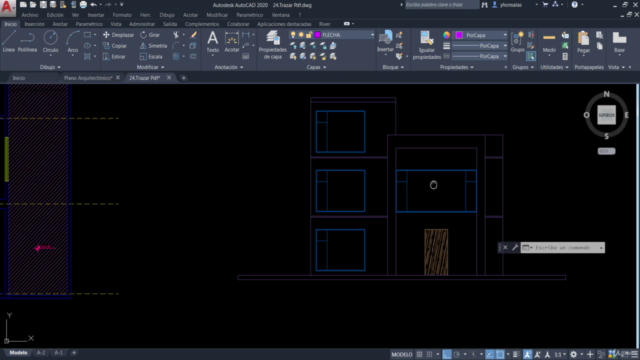The image size is (640, 360).
Task: Activate the Escala (scale) tool
Action: coord(151,57)
